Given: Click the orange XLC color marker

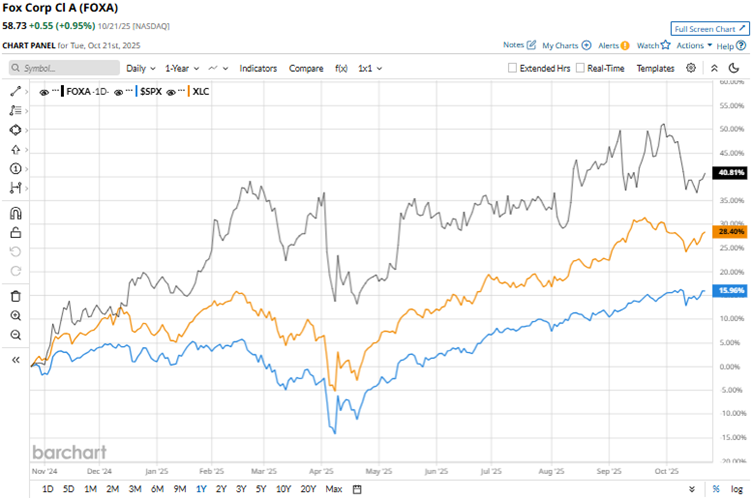Looking at the screenshot, I should pyautogui.click(x=189, y=91).
